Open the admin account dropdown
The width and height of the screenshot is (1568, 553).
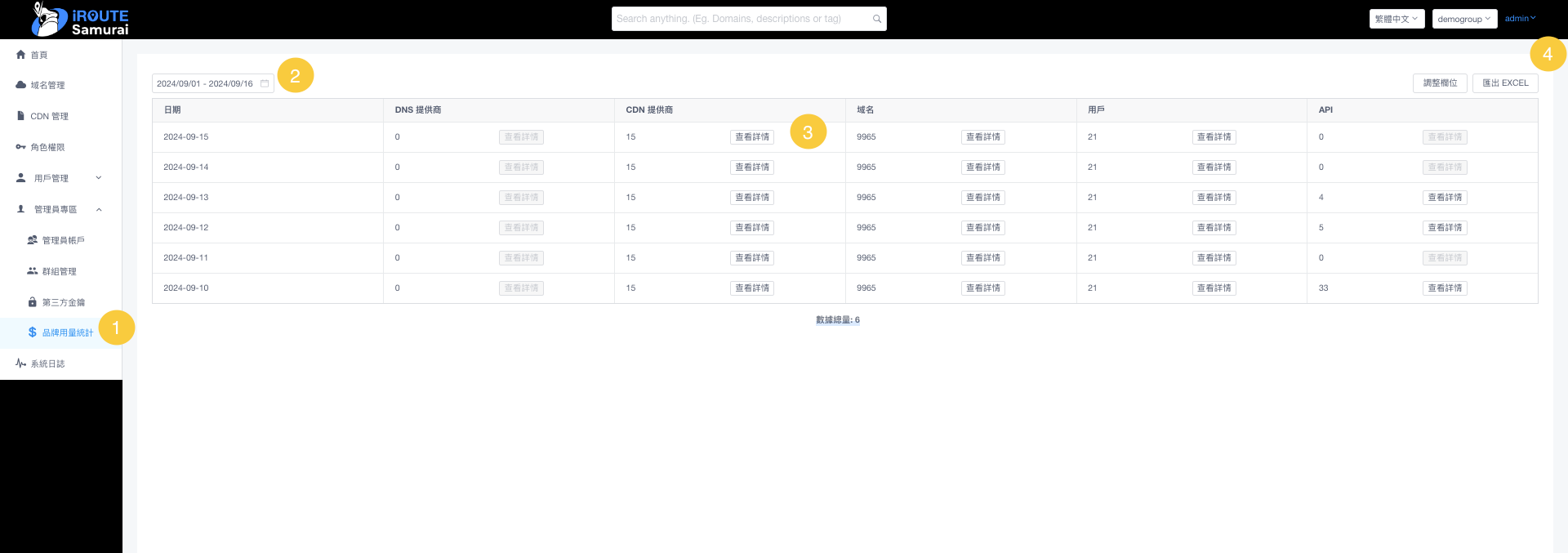tap(1520, 19)
